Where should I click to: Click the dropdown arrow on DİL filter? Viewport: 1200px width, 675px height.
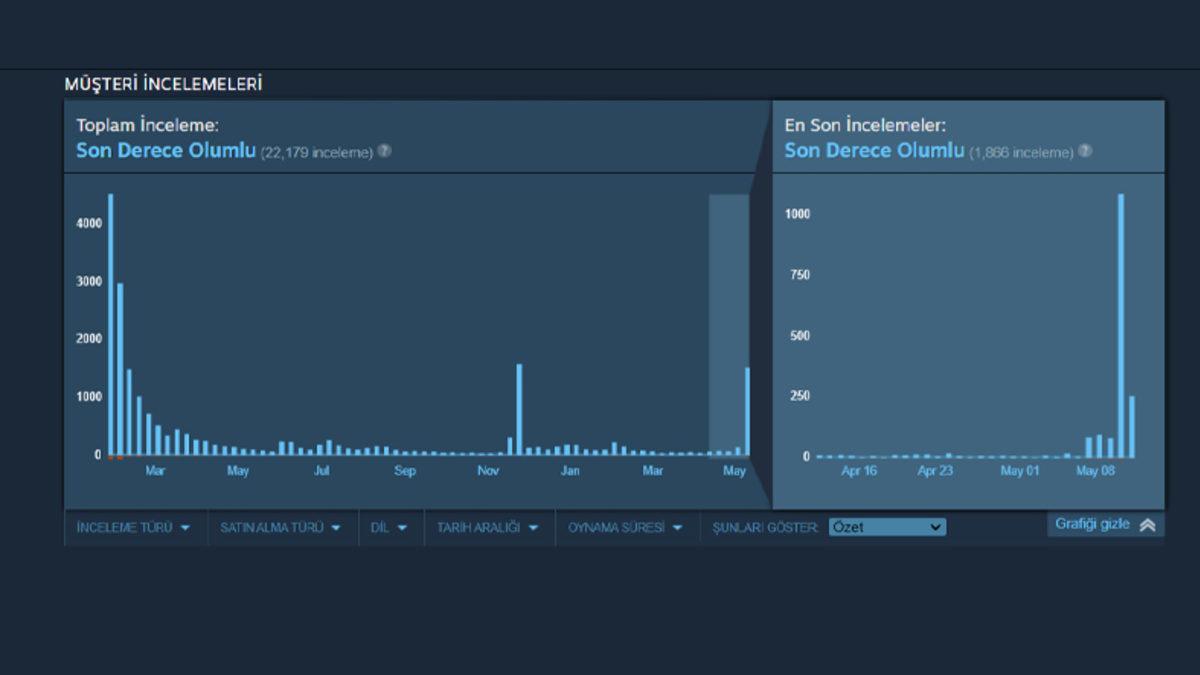click(404, 527)
